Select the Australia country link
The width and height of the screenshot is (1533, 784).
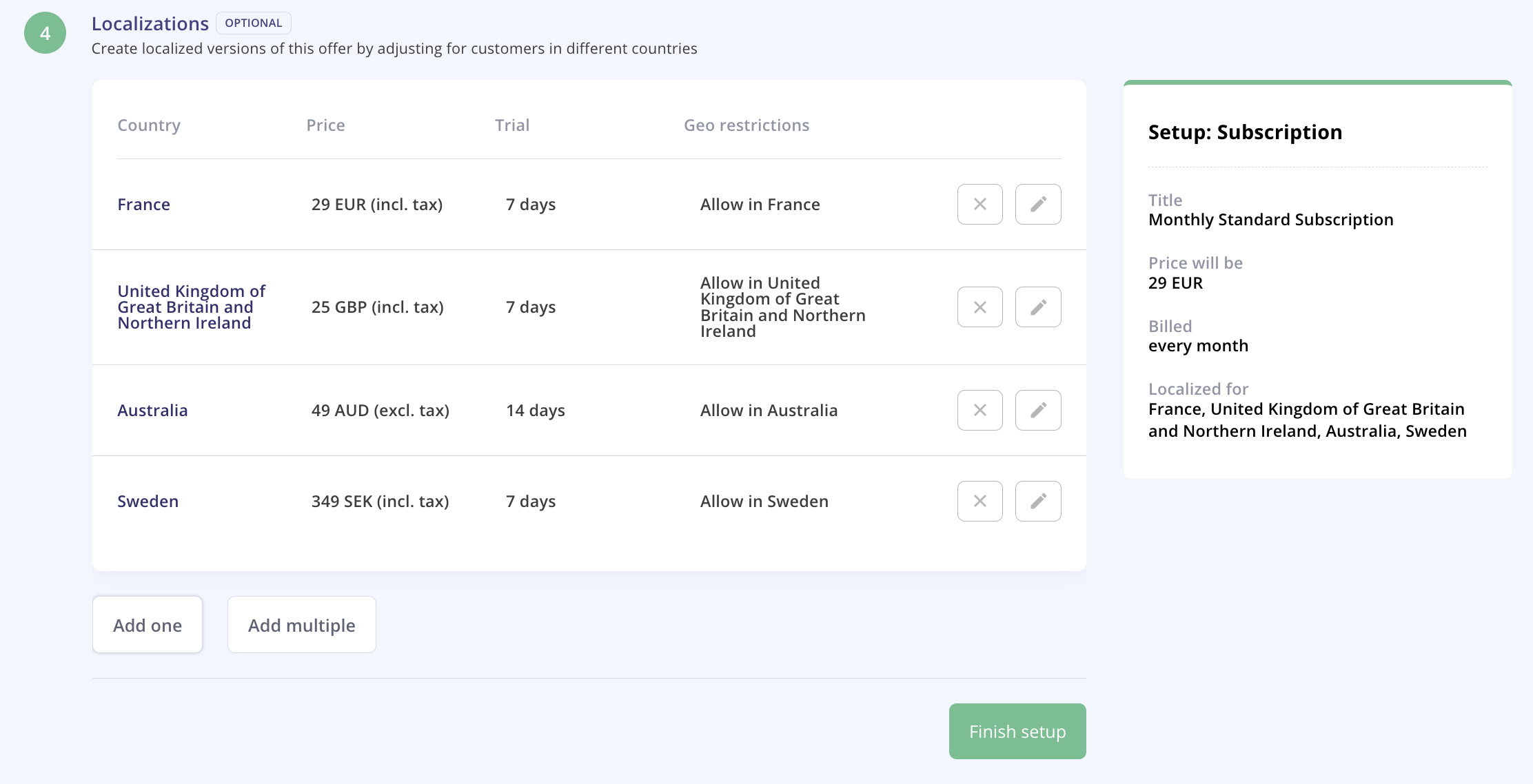tap(152, 411)
